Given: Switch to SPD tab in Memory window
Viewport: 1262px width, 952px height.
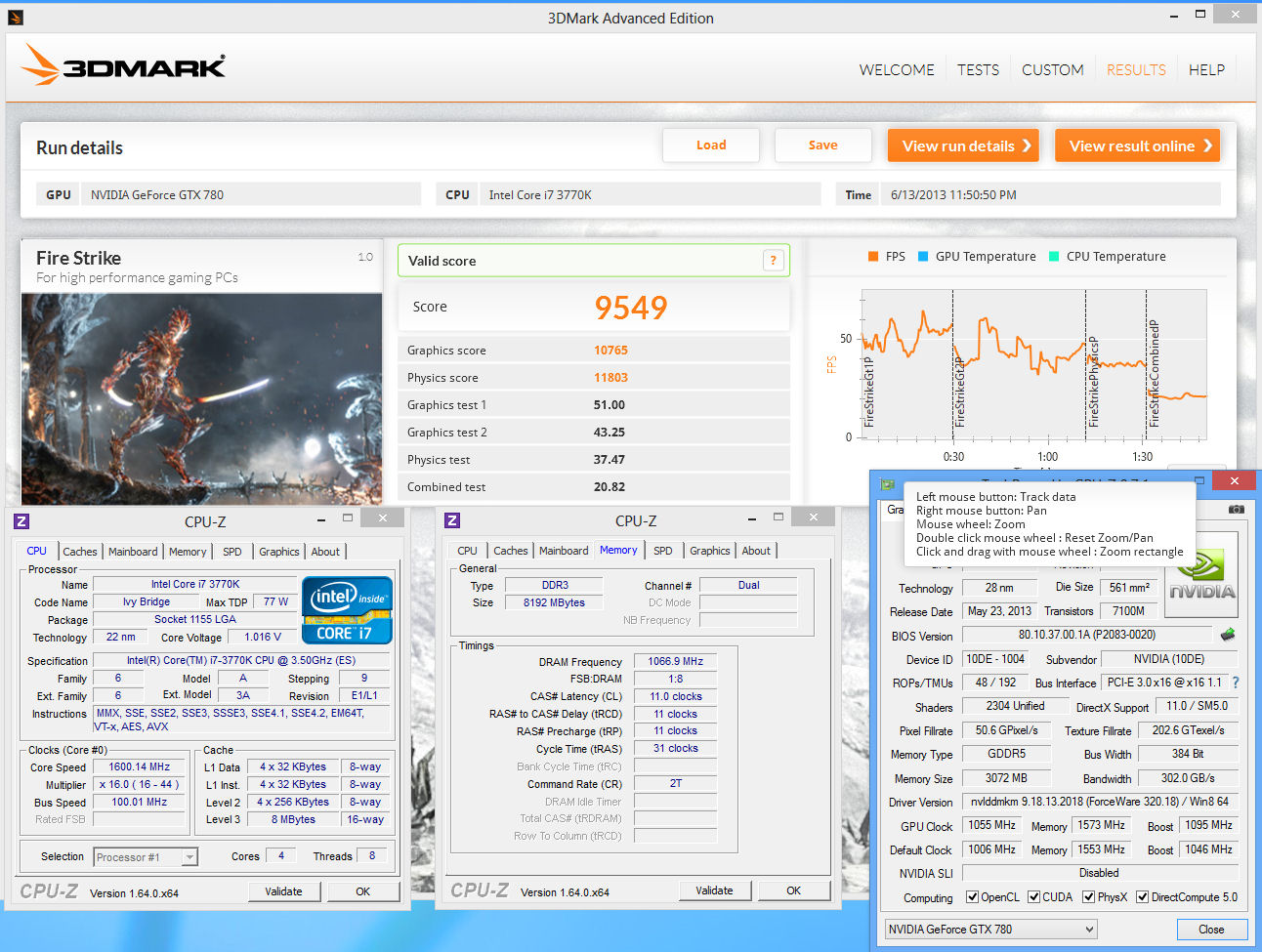Looking at the screenshot, I should pos(663,551).
